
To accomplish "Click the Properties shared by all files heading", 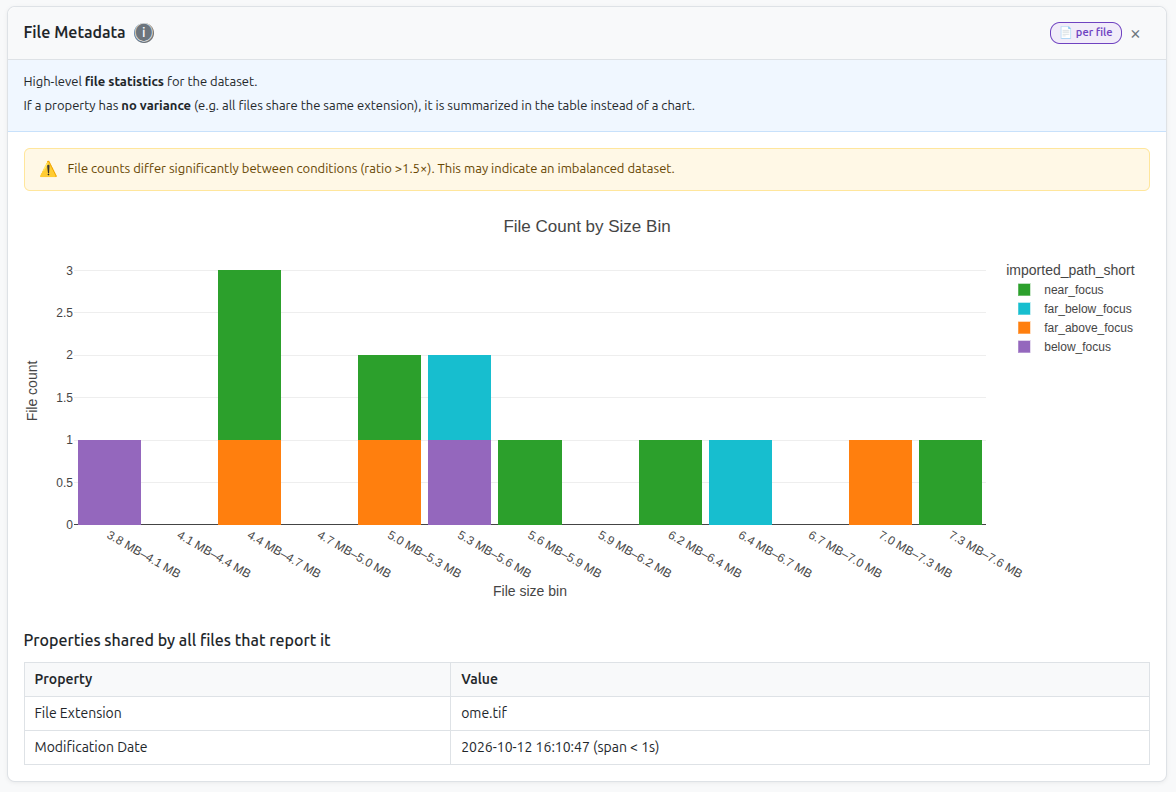I will (x=177, y=640).
